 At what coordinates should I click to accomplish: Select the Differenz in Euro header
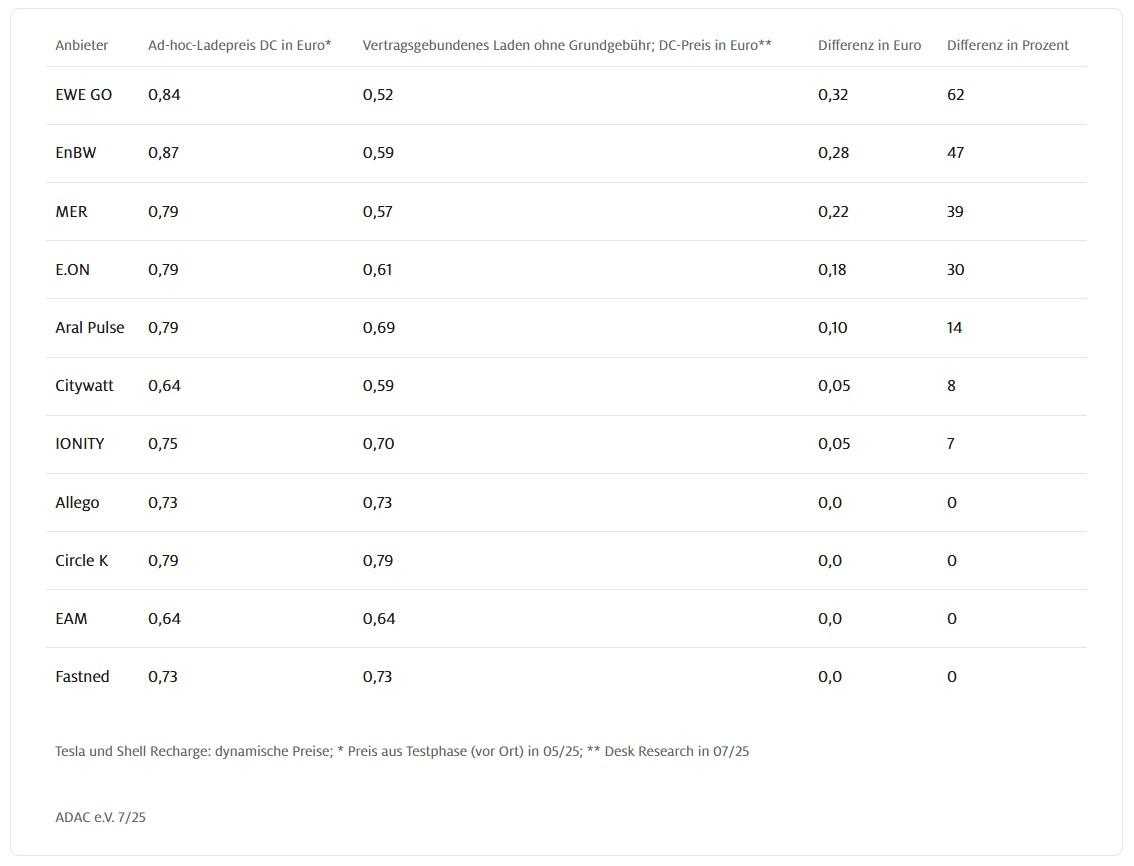pos(869,45)
